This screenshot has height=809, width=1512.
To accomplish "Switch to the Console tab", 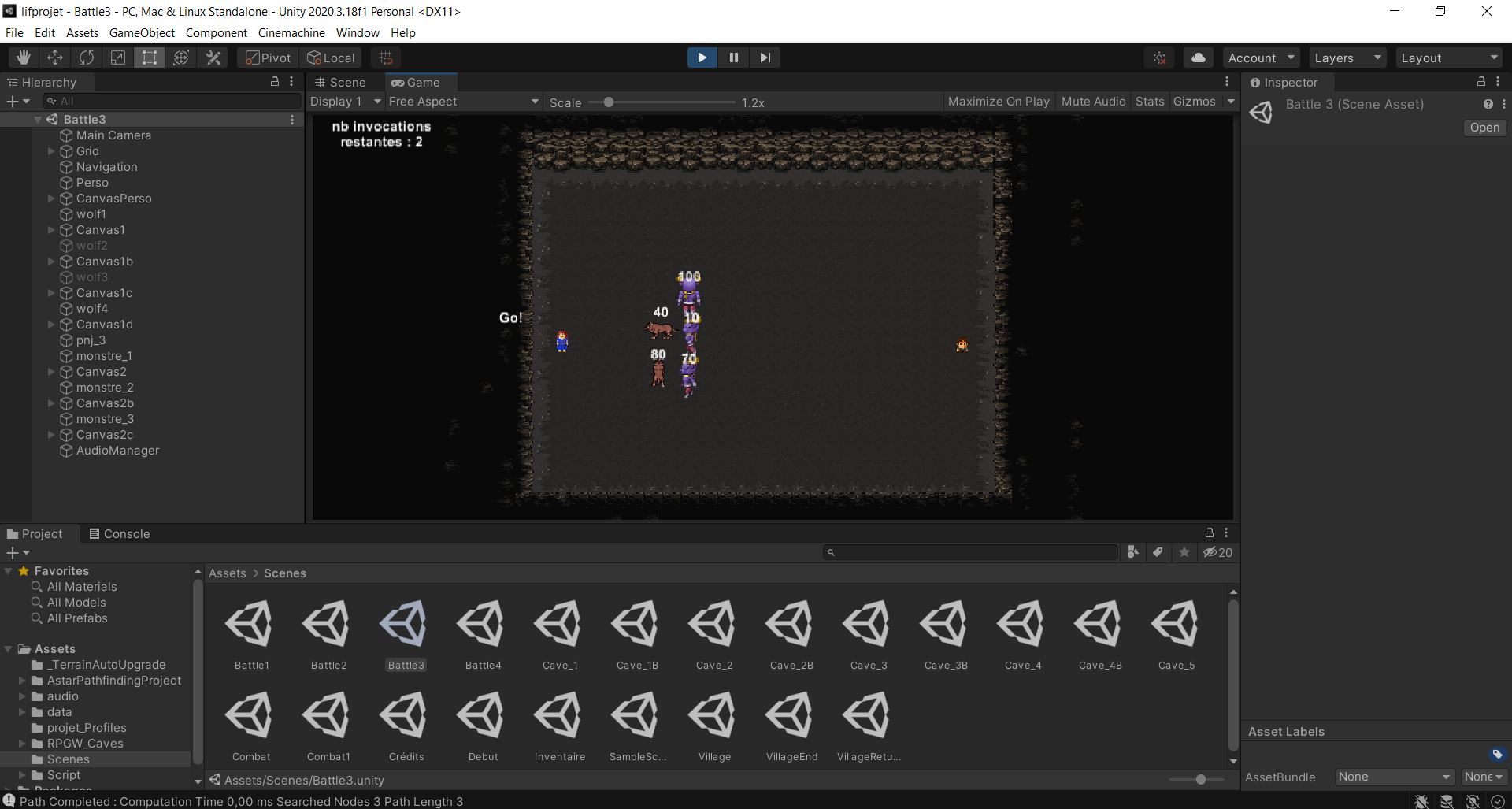I will coord(119,533).
